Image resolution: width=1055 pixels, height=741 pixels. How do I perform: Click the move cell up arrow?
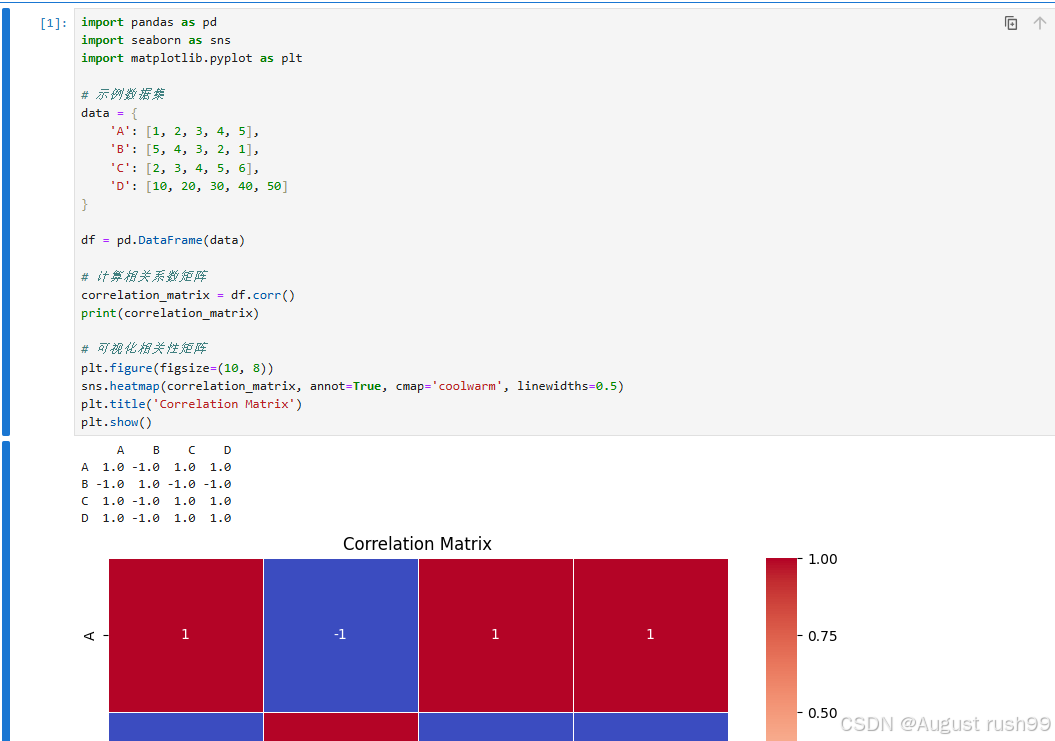click(x=1040, y=24)
